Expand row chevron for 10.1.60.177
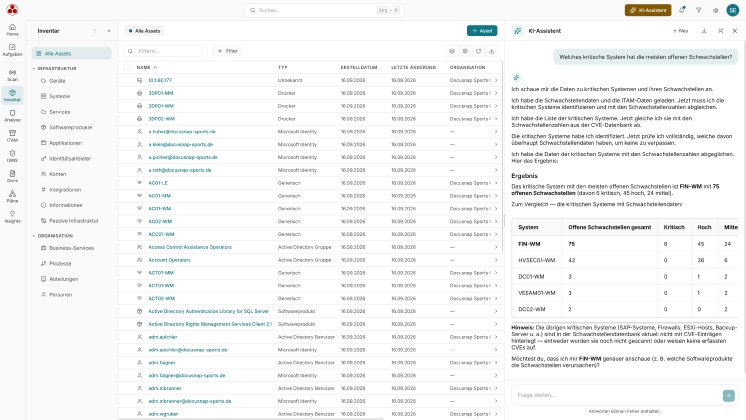Image resolution: width=746 pixels, height=420 pixels. click(x=496, y=80)
